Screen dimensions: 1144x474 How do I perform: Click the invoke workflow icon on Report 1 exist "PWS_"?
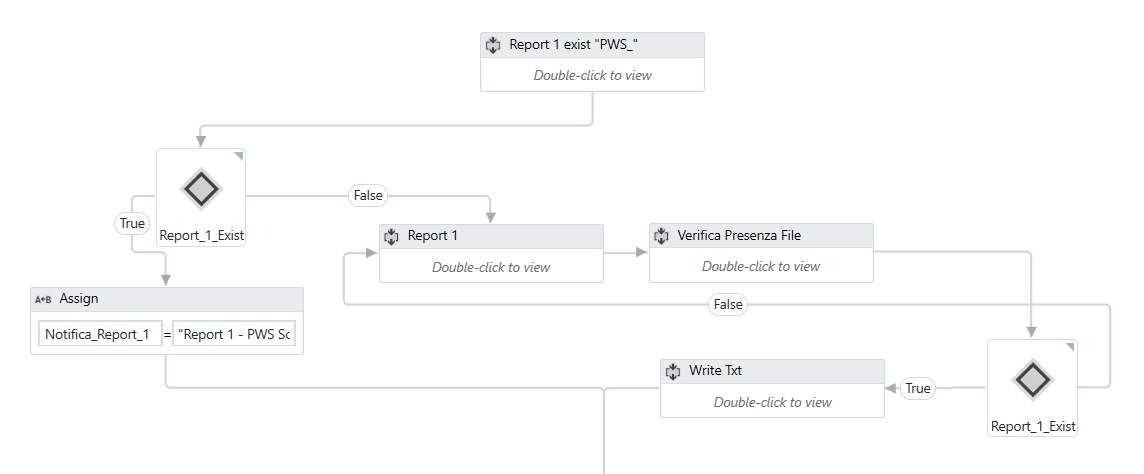click(493, 45)
